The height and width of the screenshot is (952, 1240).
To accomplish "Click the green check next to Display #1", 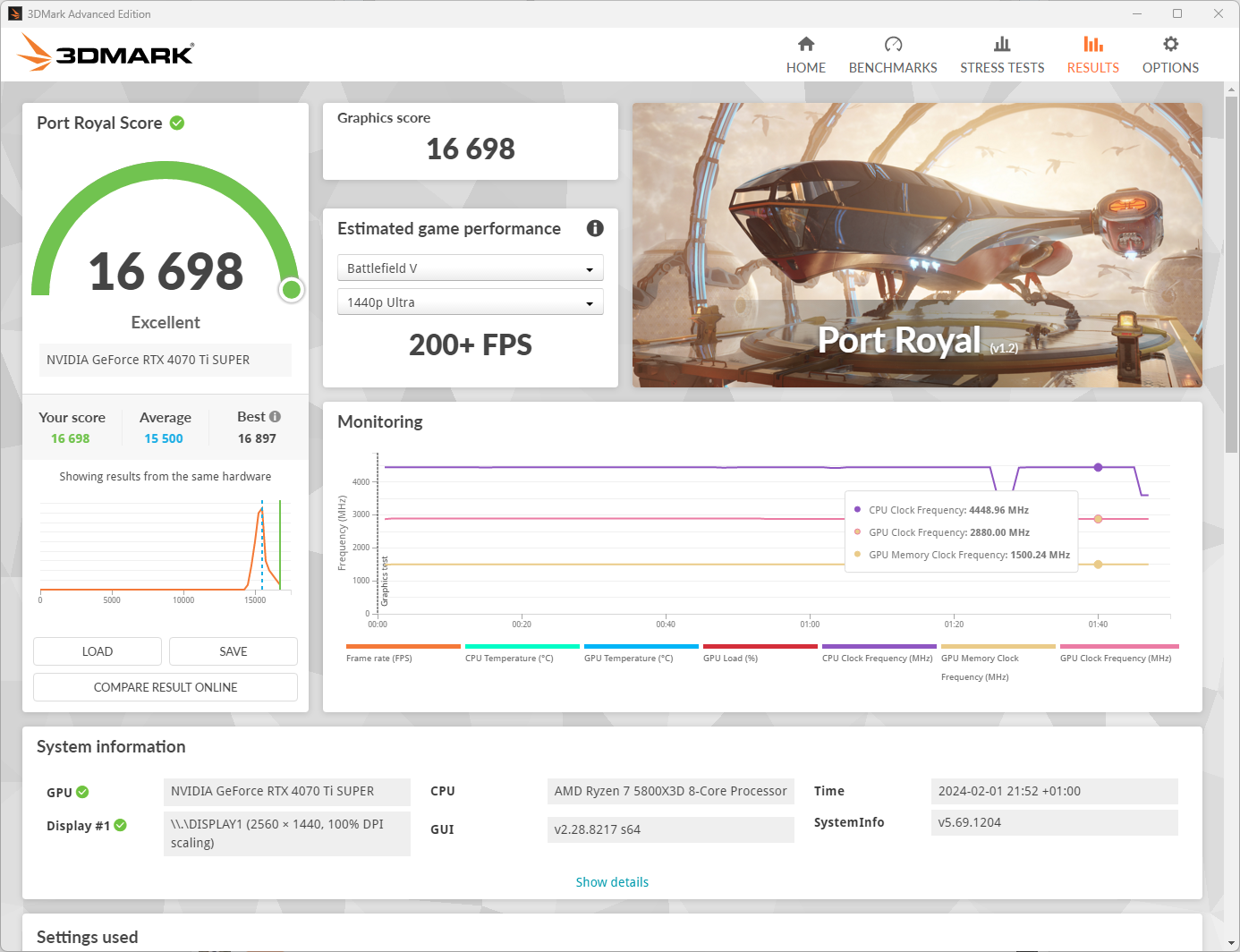I will tap(120, 825).
